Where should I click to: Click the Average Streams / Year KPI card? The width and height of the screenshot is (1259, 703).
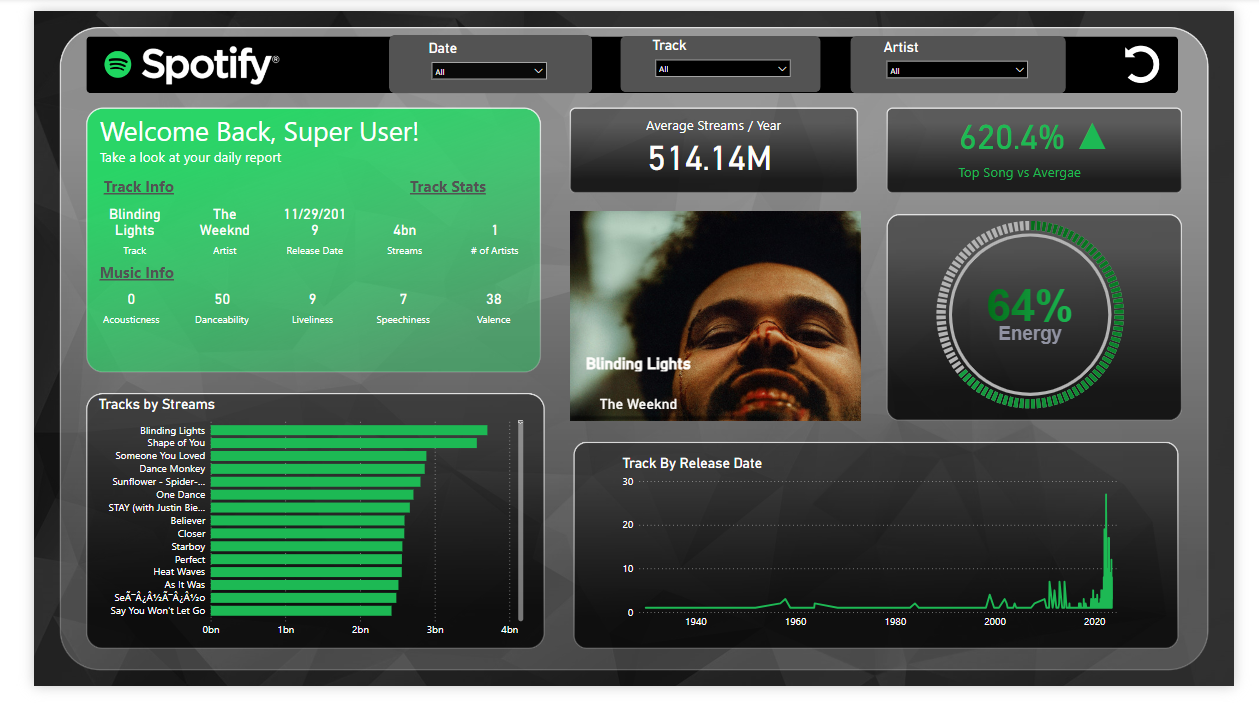click(713, 150)
